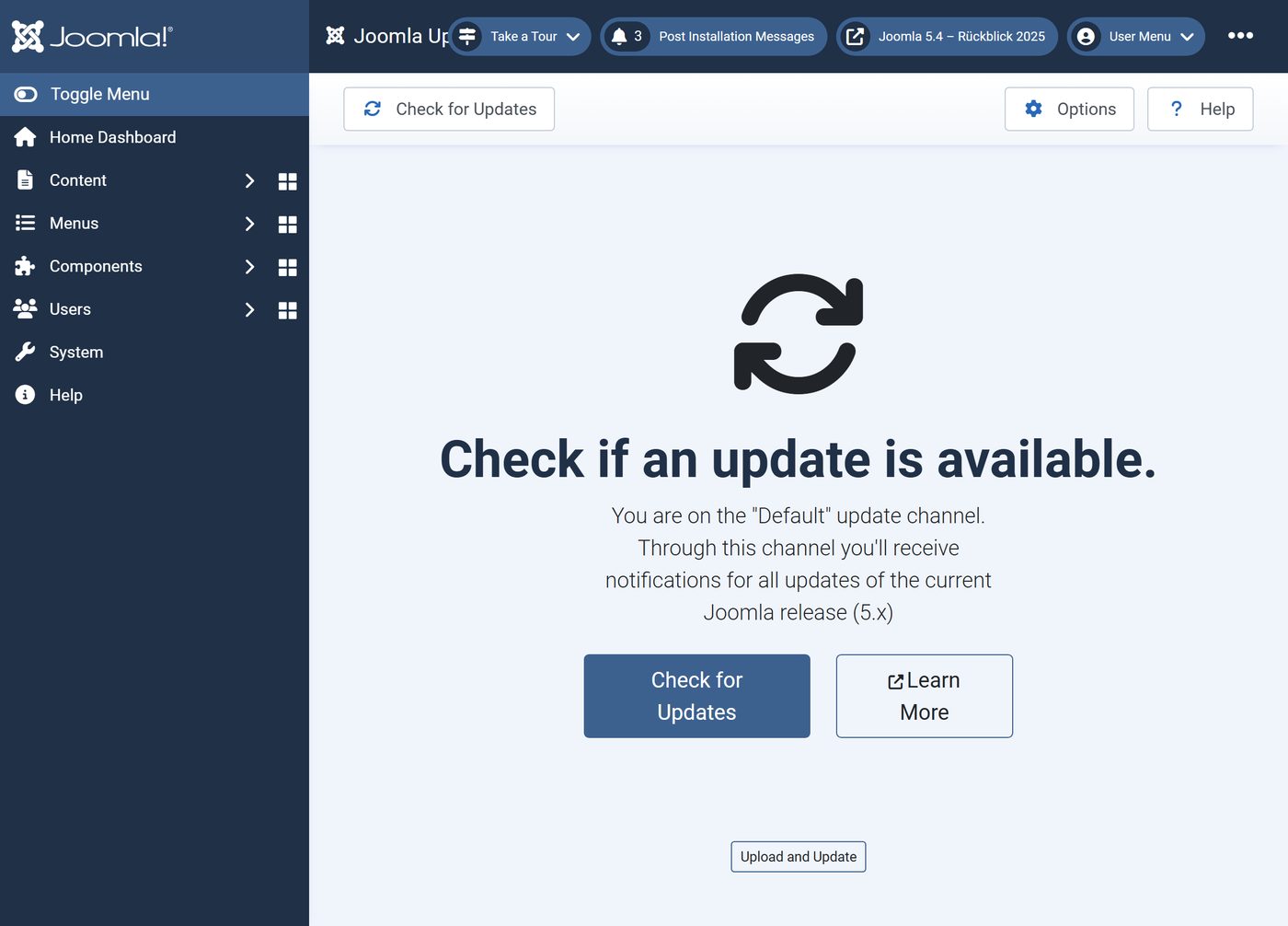Click the System wrench icon

[25, 352]
